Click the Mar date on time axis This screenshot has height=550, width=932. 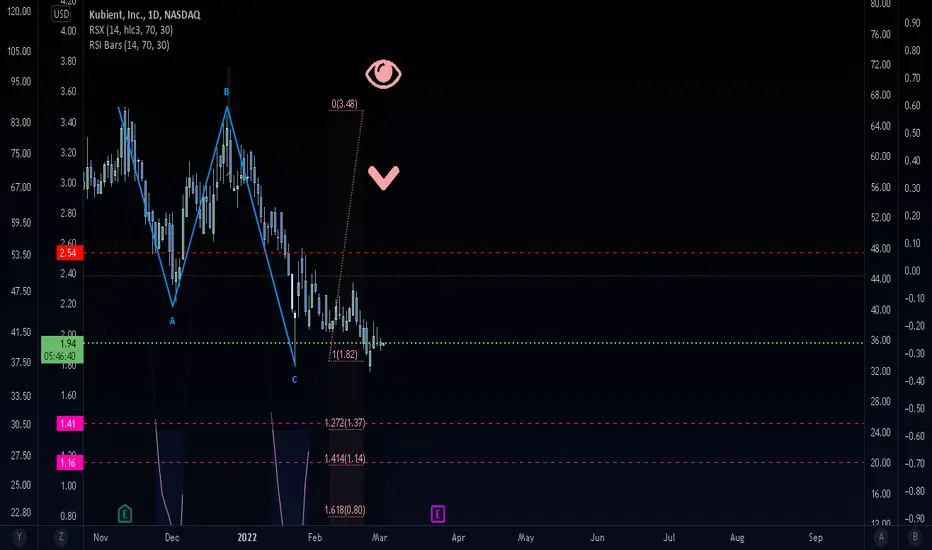click(x=379, y=538)
